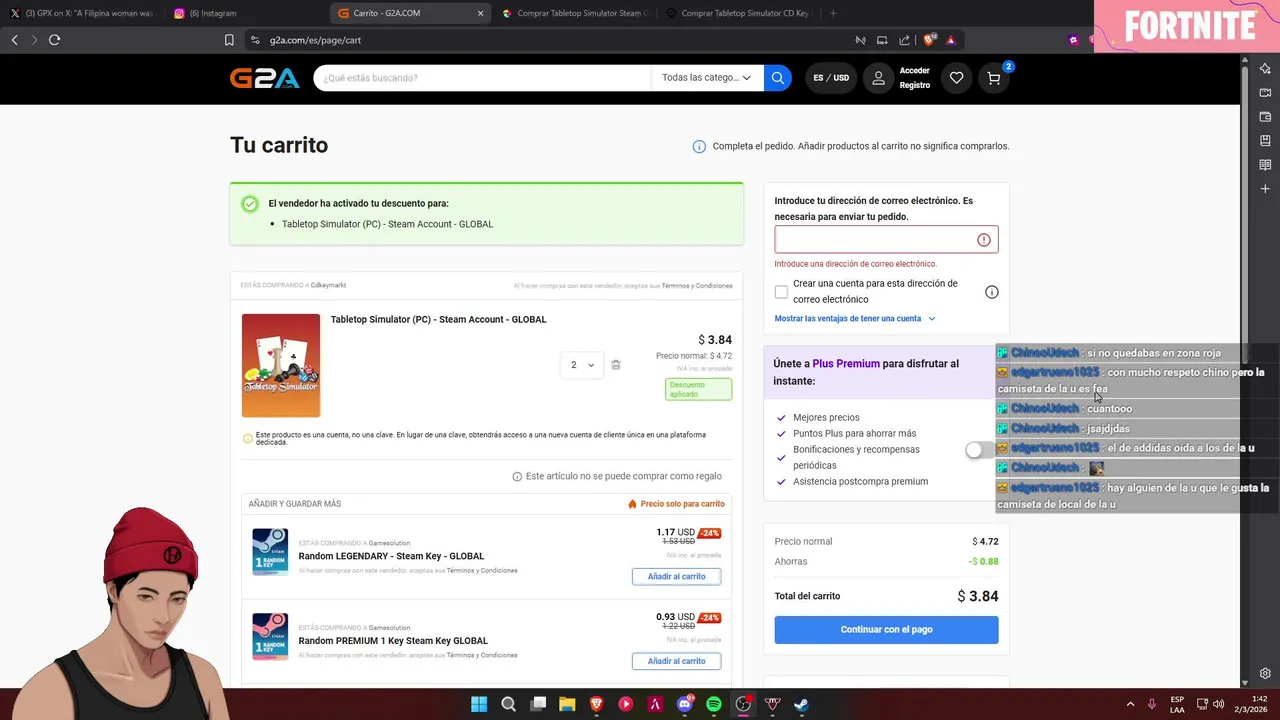The height and width of the screenshot is (720, 1280).
Task: Open Steam from the taskbar
Action: tap(801, 704)
